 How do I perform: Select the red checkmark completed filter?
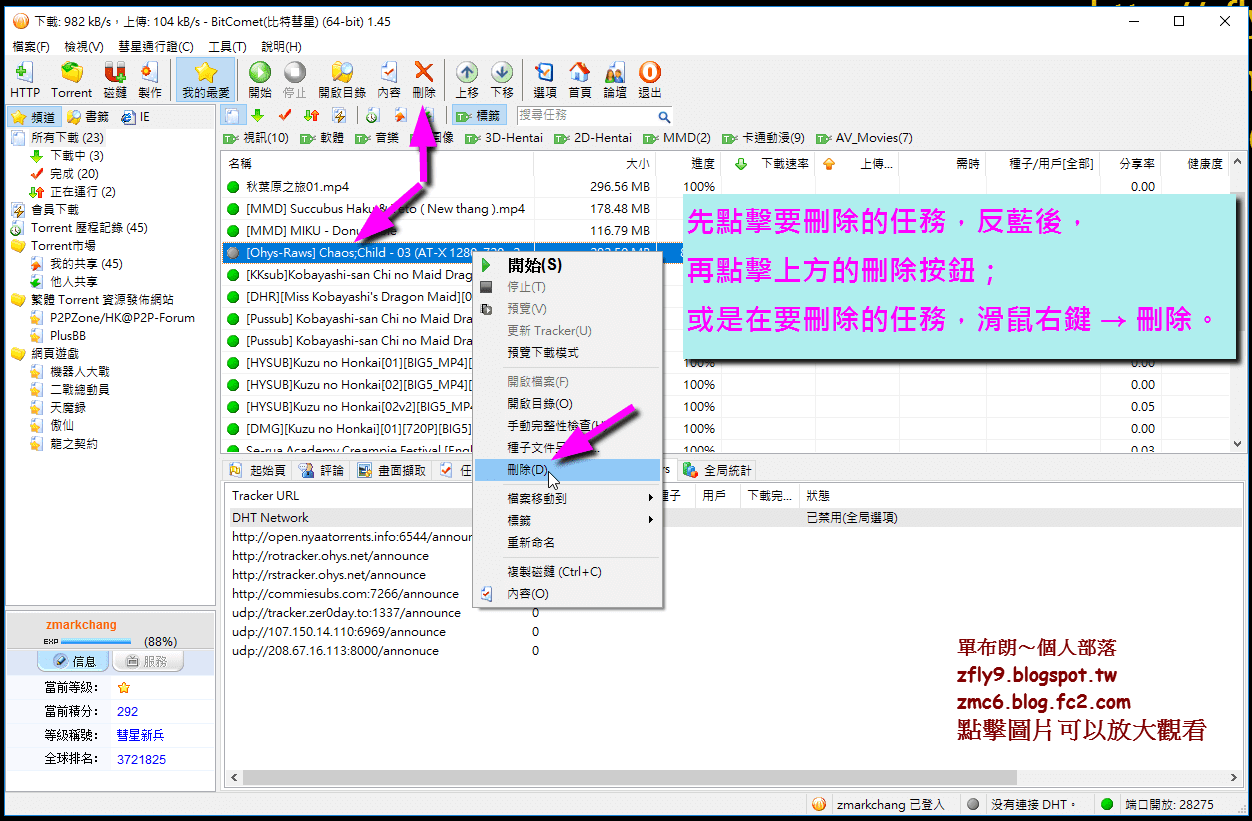[285, 116]
